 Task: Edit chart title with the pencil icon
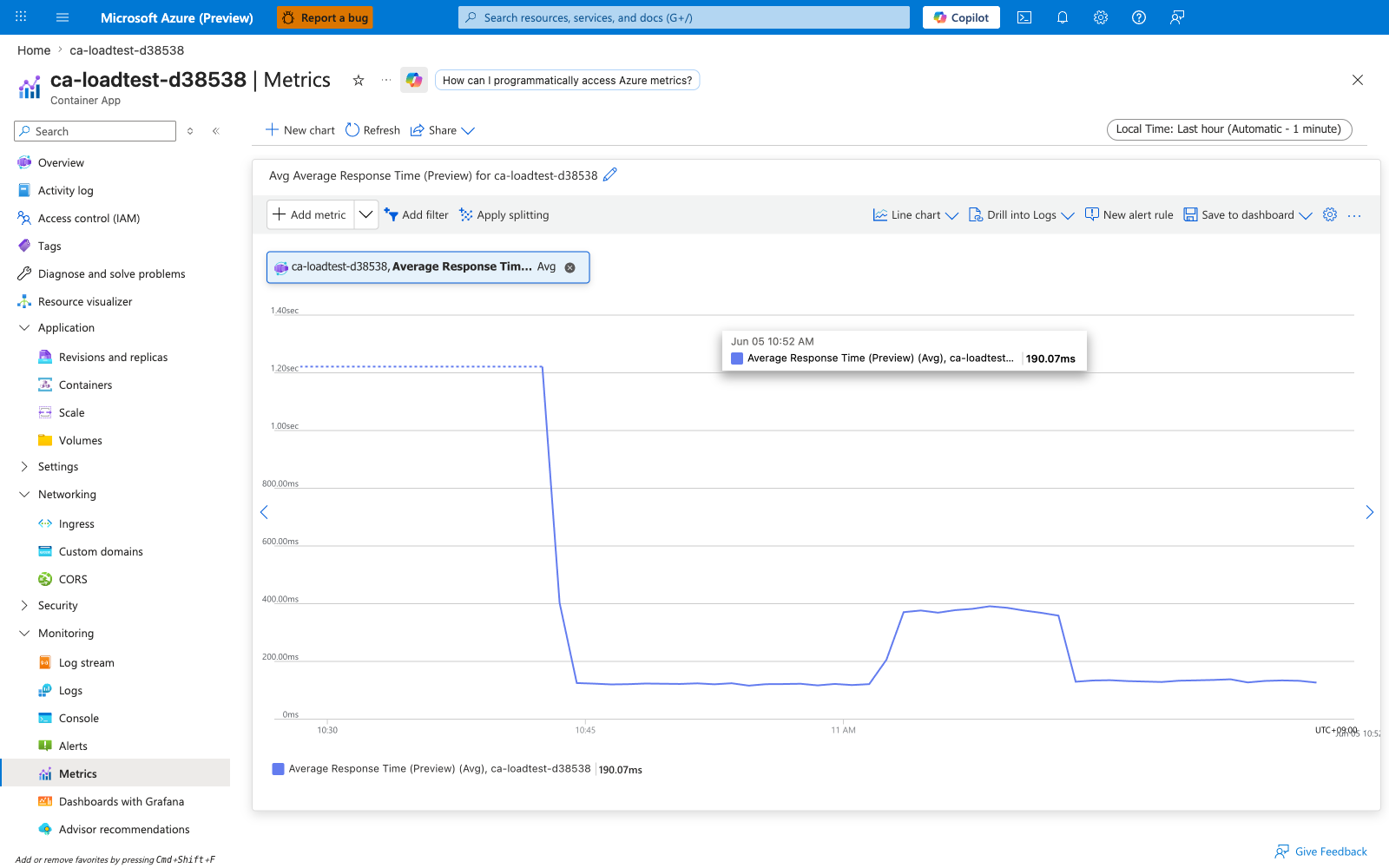coord(610,174)
